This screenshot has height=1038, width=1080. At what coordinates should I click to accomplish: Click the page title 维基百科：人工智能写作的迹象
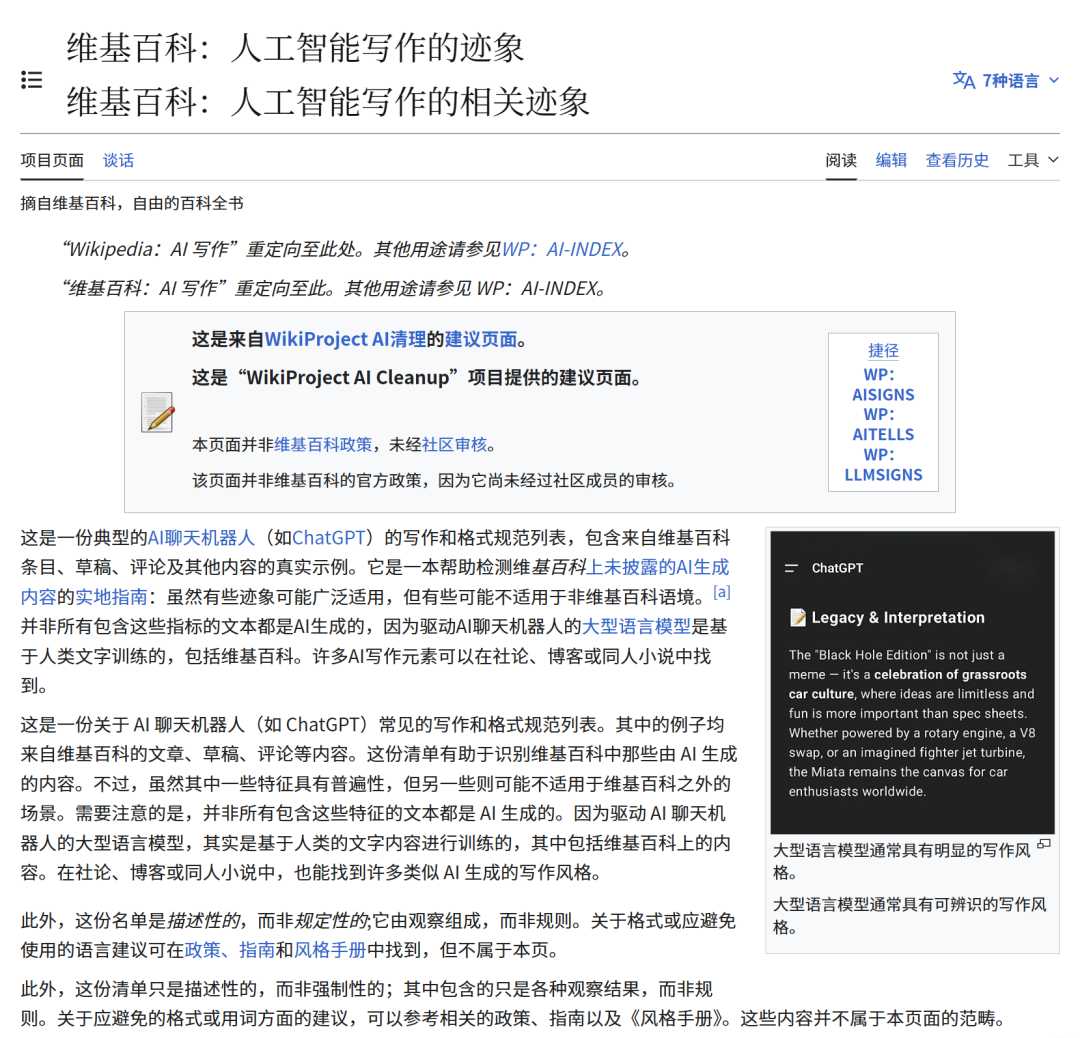pos(295,48)
